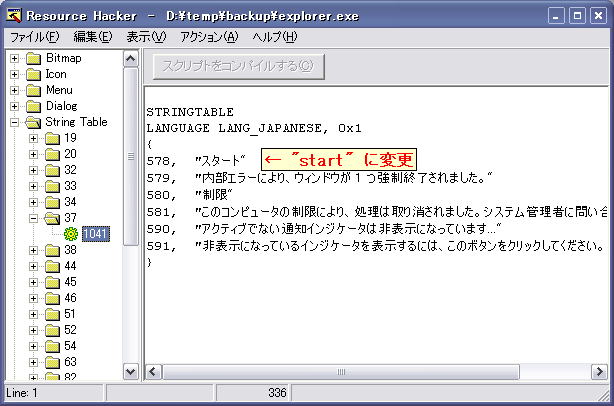Select the Bitmap folder icon
614x406 pixels.
[x=33, y=59]
